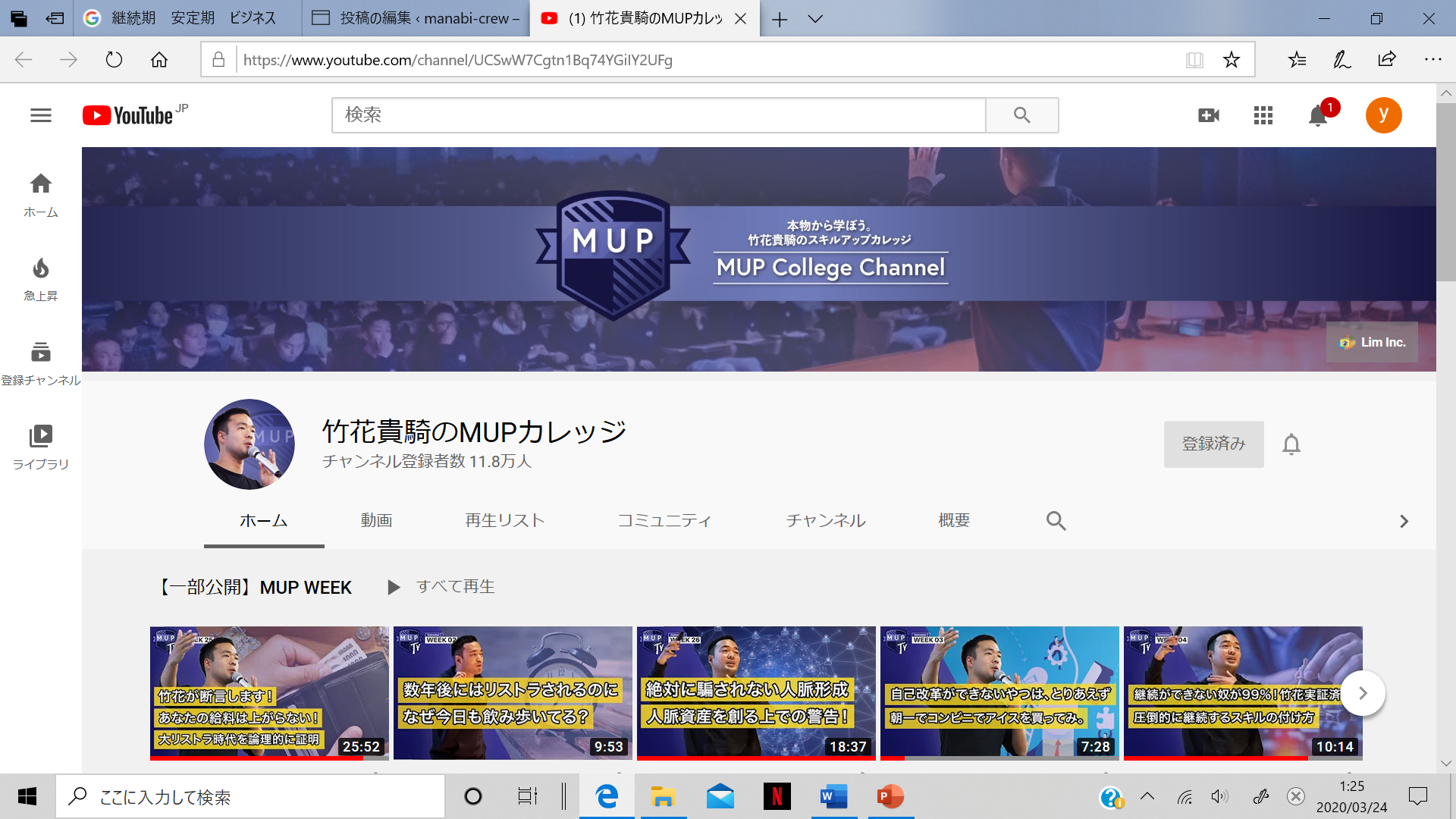The height and width of the screenshot is (819, 1456).
Task: Play the 18:37 人脈形成 video
Action: pyautogui.click(x=756, y=693)
